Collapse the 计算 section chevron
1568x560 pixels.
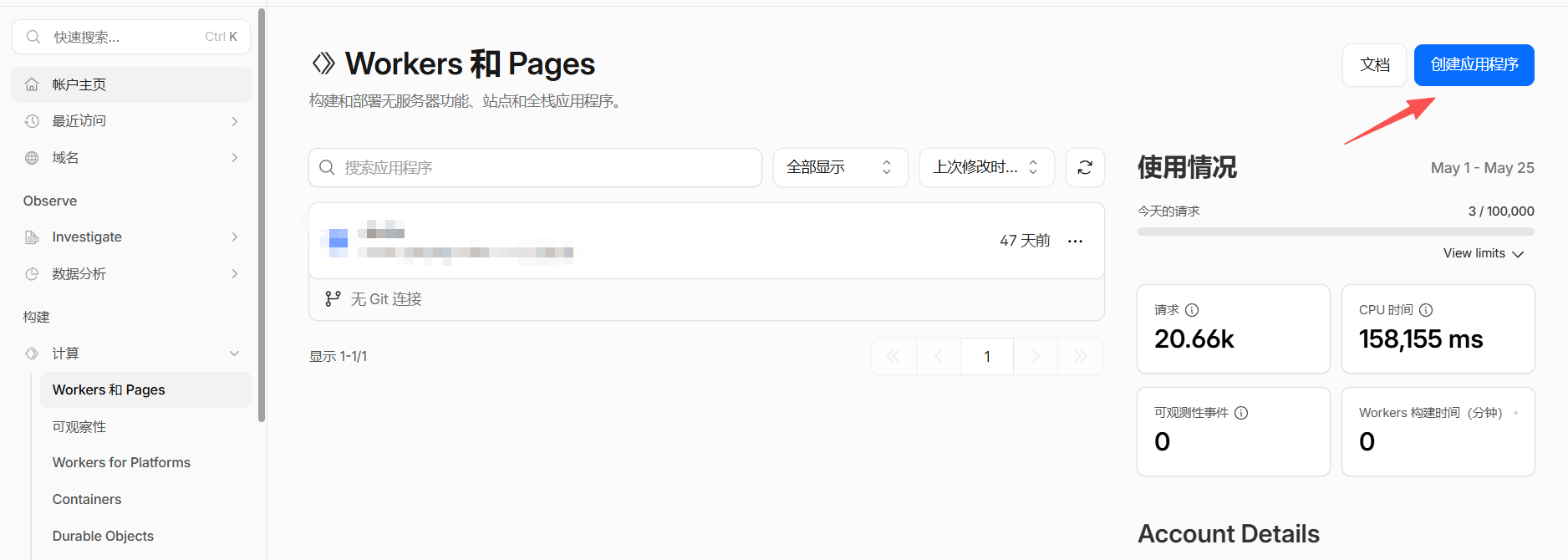coord(235,354)
